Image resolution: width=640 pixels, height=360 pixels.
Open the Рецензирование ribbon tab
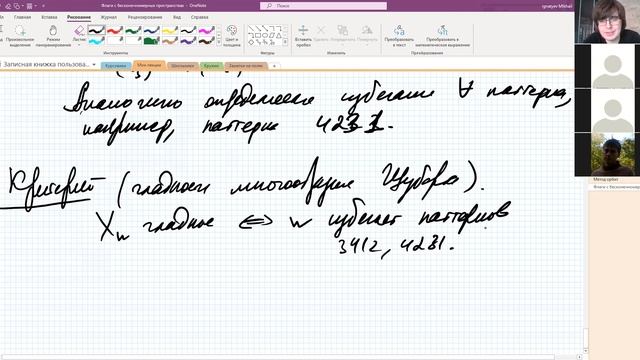(x=145, y=17)
